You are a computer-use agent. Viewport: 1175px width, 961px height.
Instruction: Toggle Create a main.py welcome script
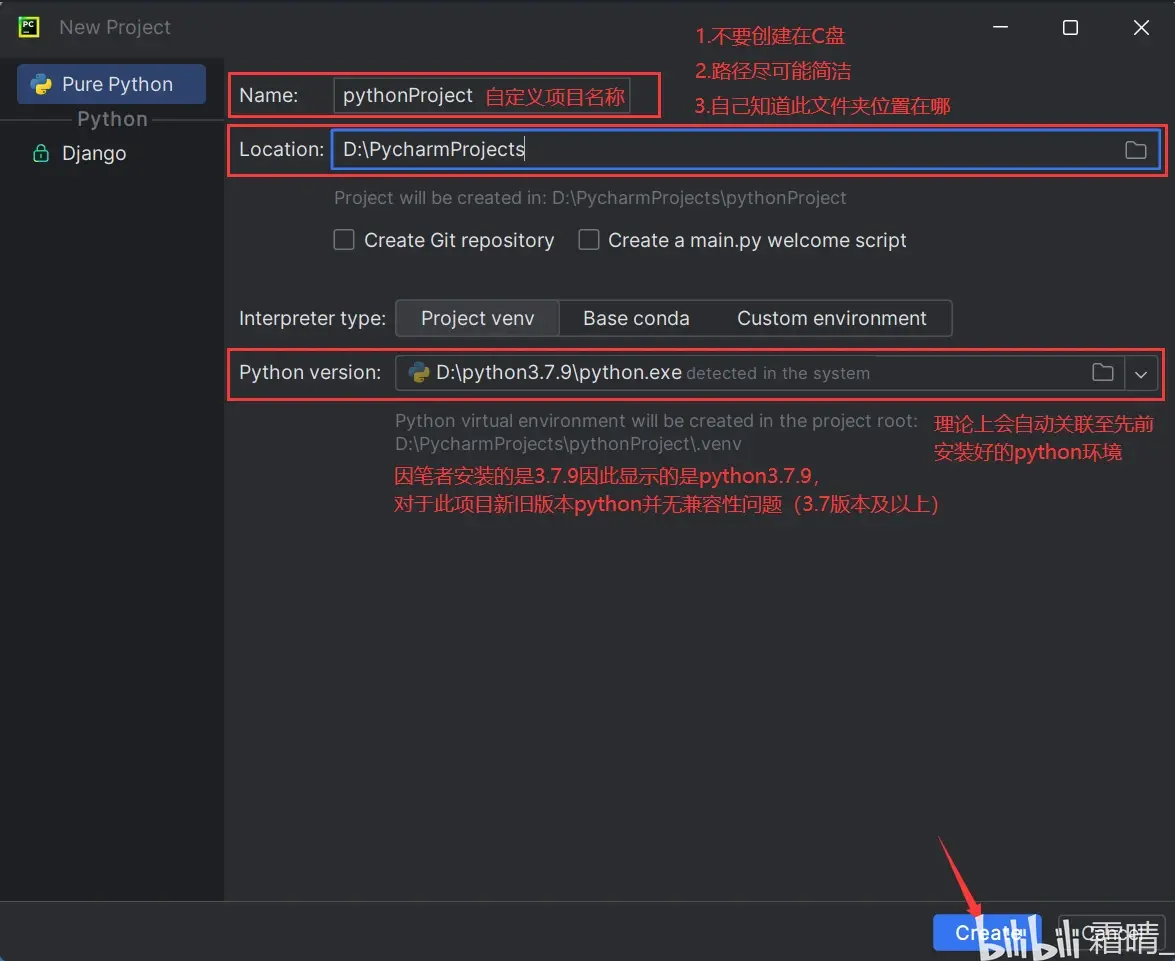click(x=589, y=240)
